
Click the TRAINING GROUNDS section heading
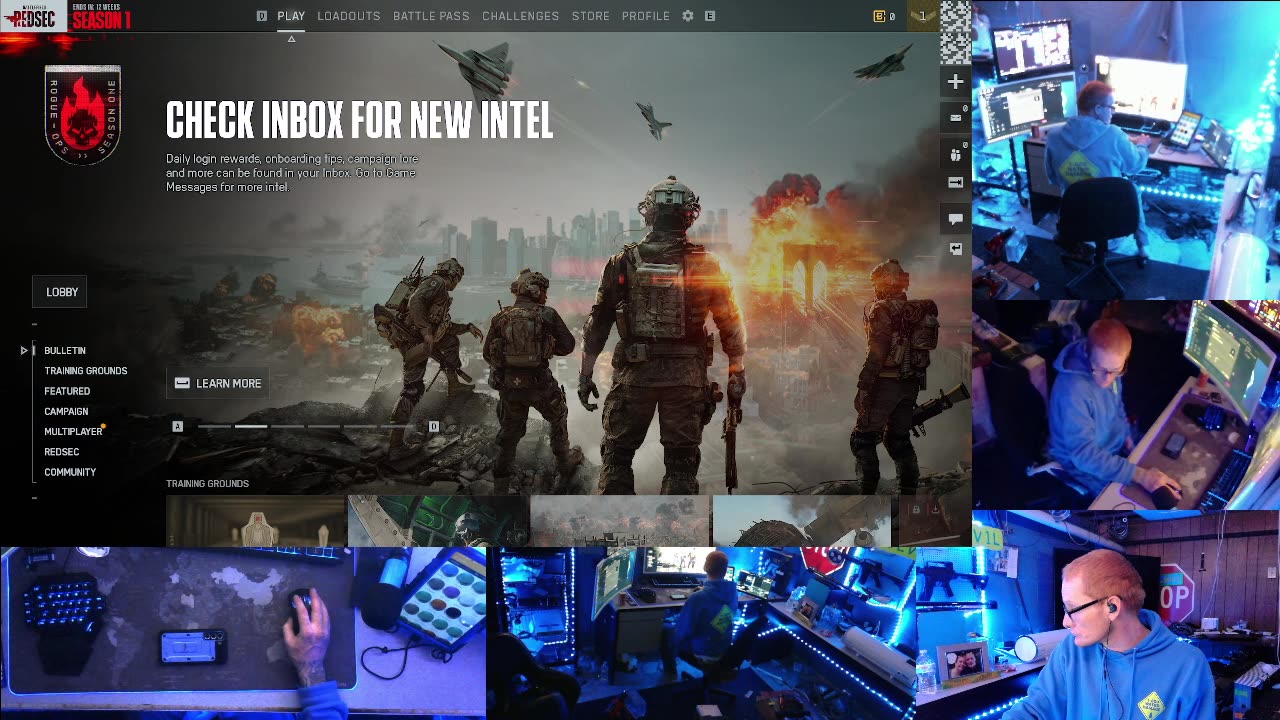coord(207,484)
